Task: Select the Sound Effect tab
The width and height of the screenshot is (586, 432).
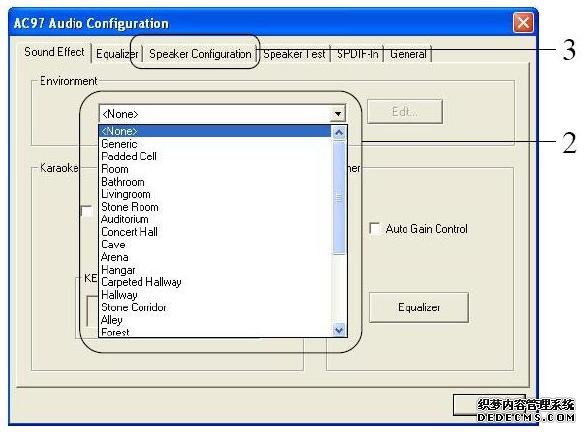Action: pyautogui.click(x=54, y=52)
